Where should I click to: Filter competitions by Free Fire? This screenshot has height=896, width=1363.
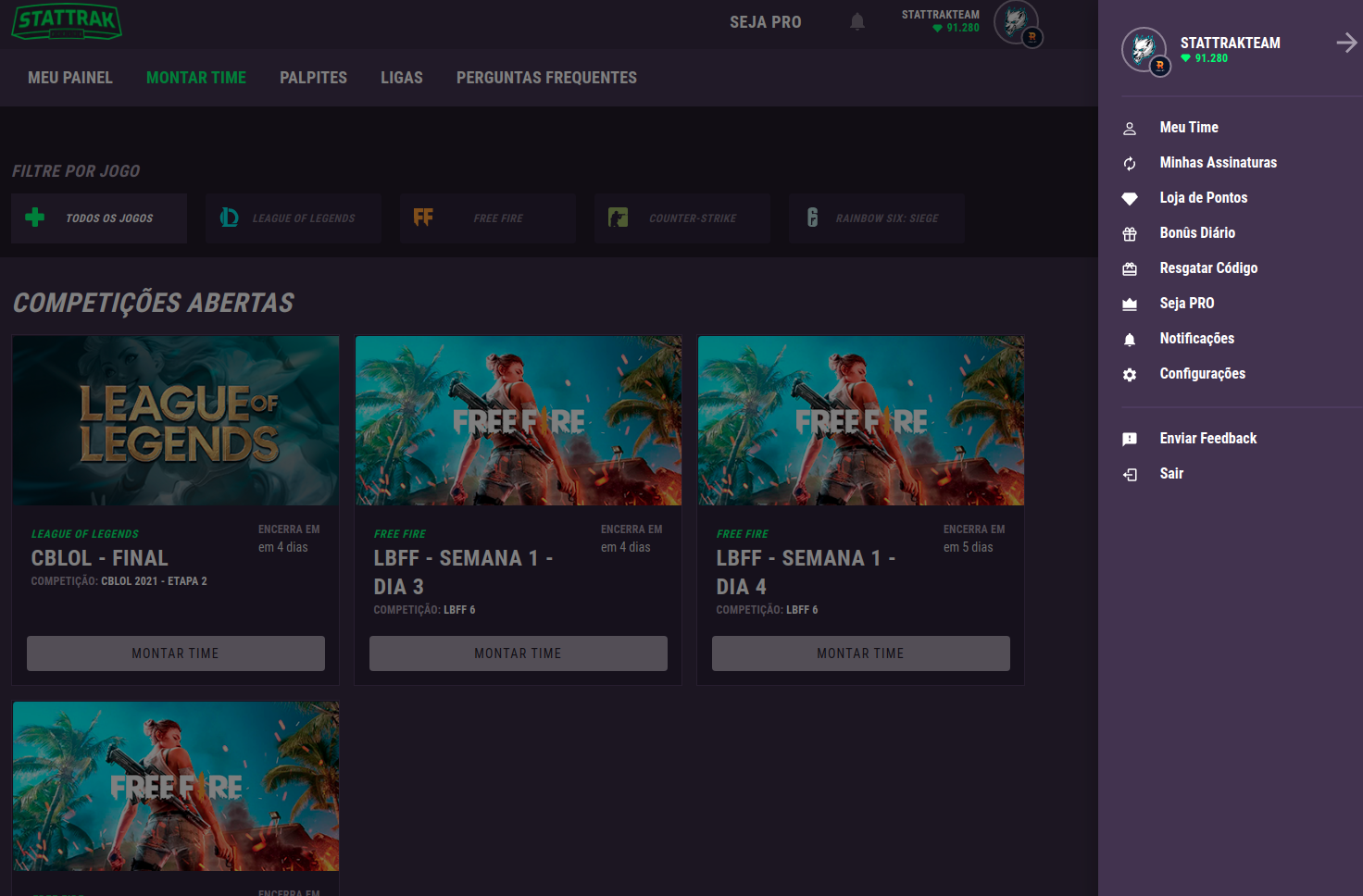[x=488, y=218]
